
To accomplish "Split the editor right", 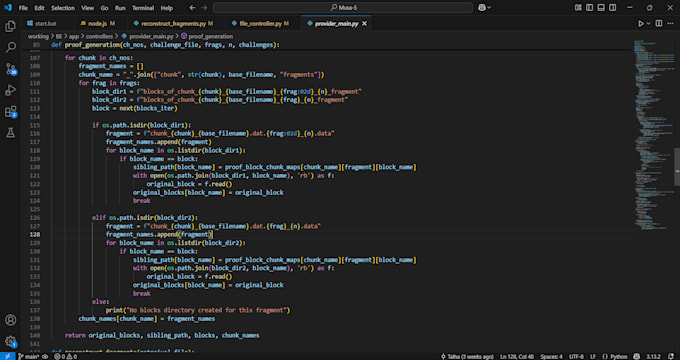I will (x=659, y=23).
